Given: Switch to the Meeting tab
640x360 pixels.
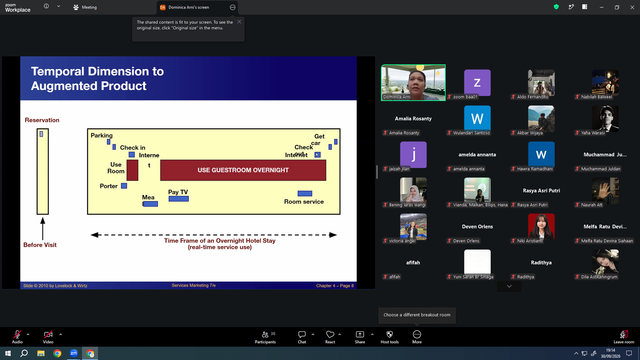Looking at the screenshot, I should point(85,7).
